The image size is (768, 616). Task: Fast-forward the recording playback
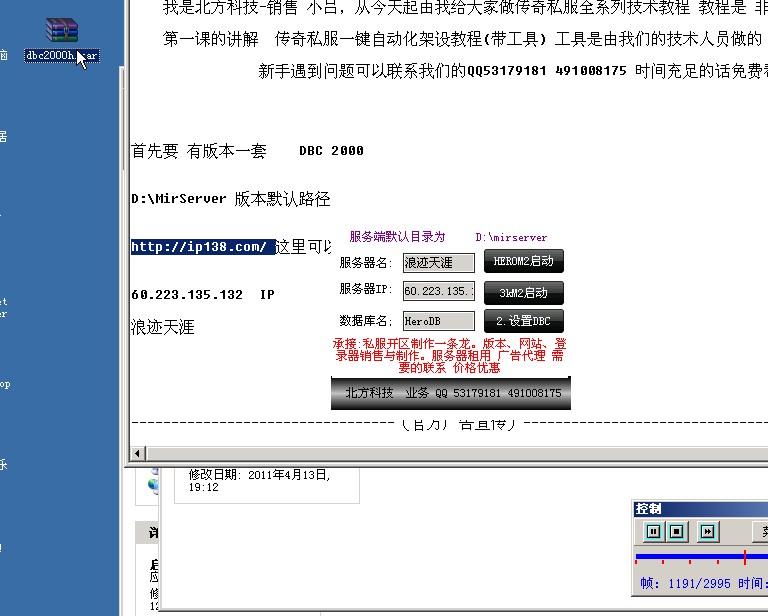pyautogui.click(x=708, y=531)
